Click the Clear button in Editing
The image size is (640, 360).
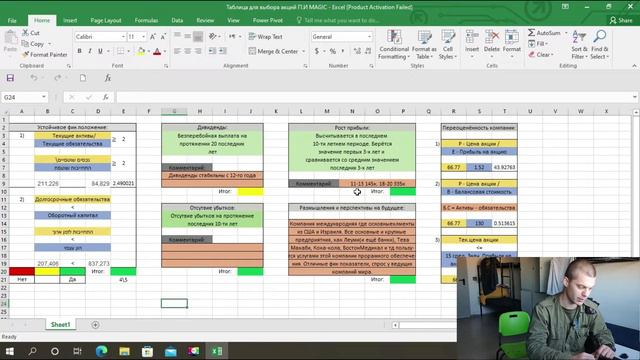pos(540,54)
